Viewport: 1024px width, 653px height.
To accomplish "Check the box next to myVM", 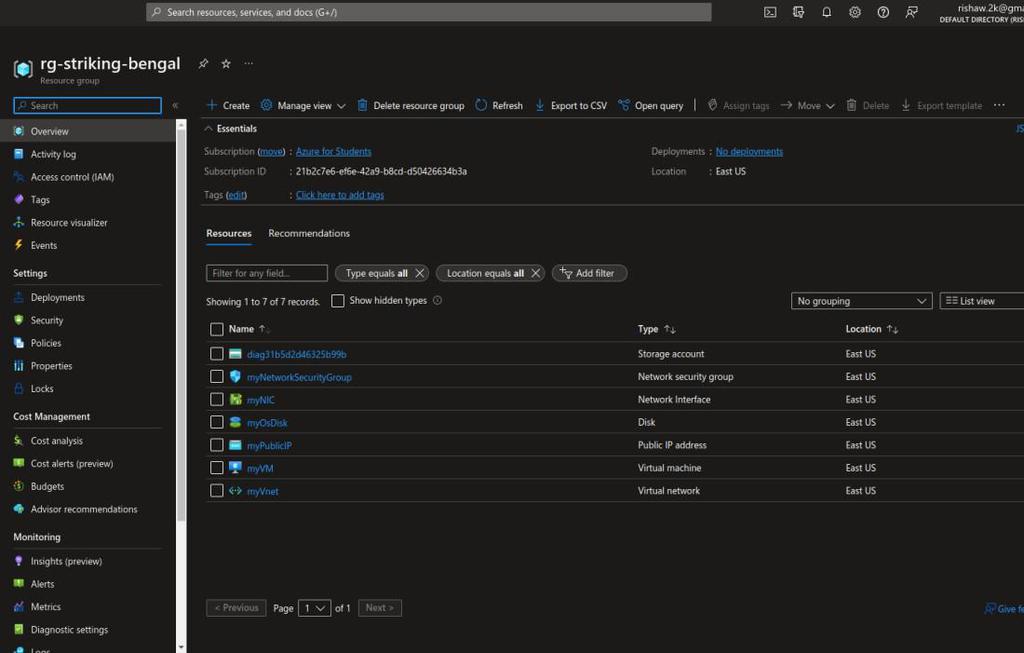I will pos(217,468).
